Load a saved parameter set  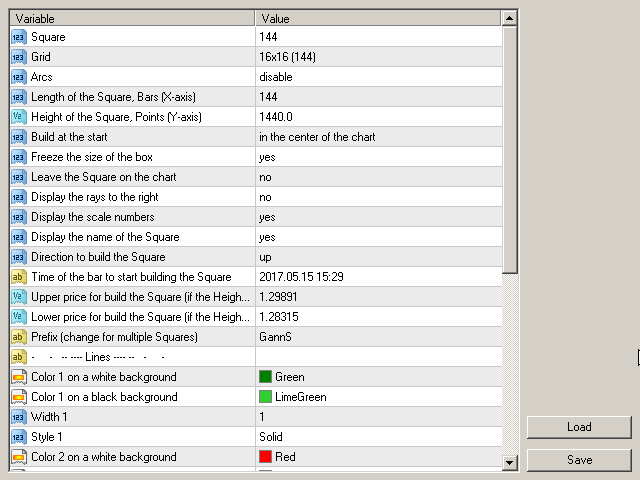click(x=579, y=427)
